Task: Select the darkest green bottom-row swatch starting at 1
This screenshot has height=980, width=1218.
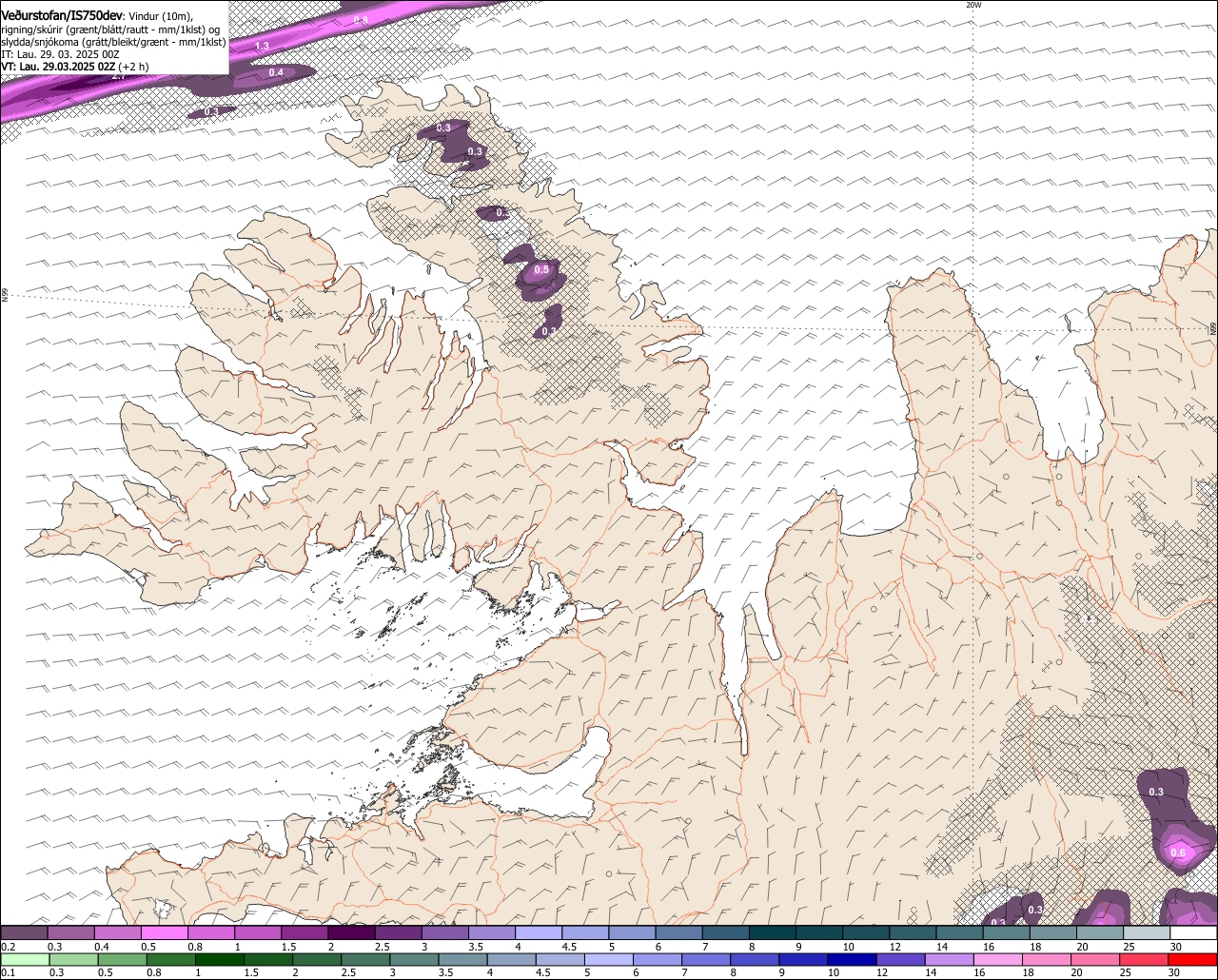Action: click(x=220, y=959)
